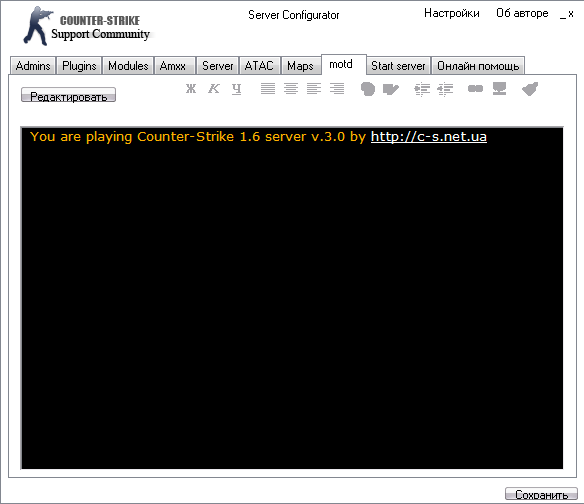
Task: Toggle underline (Ч) formatting icon
Action: pos(237,89)
